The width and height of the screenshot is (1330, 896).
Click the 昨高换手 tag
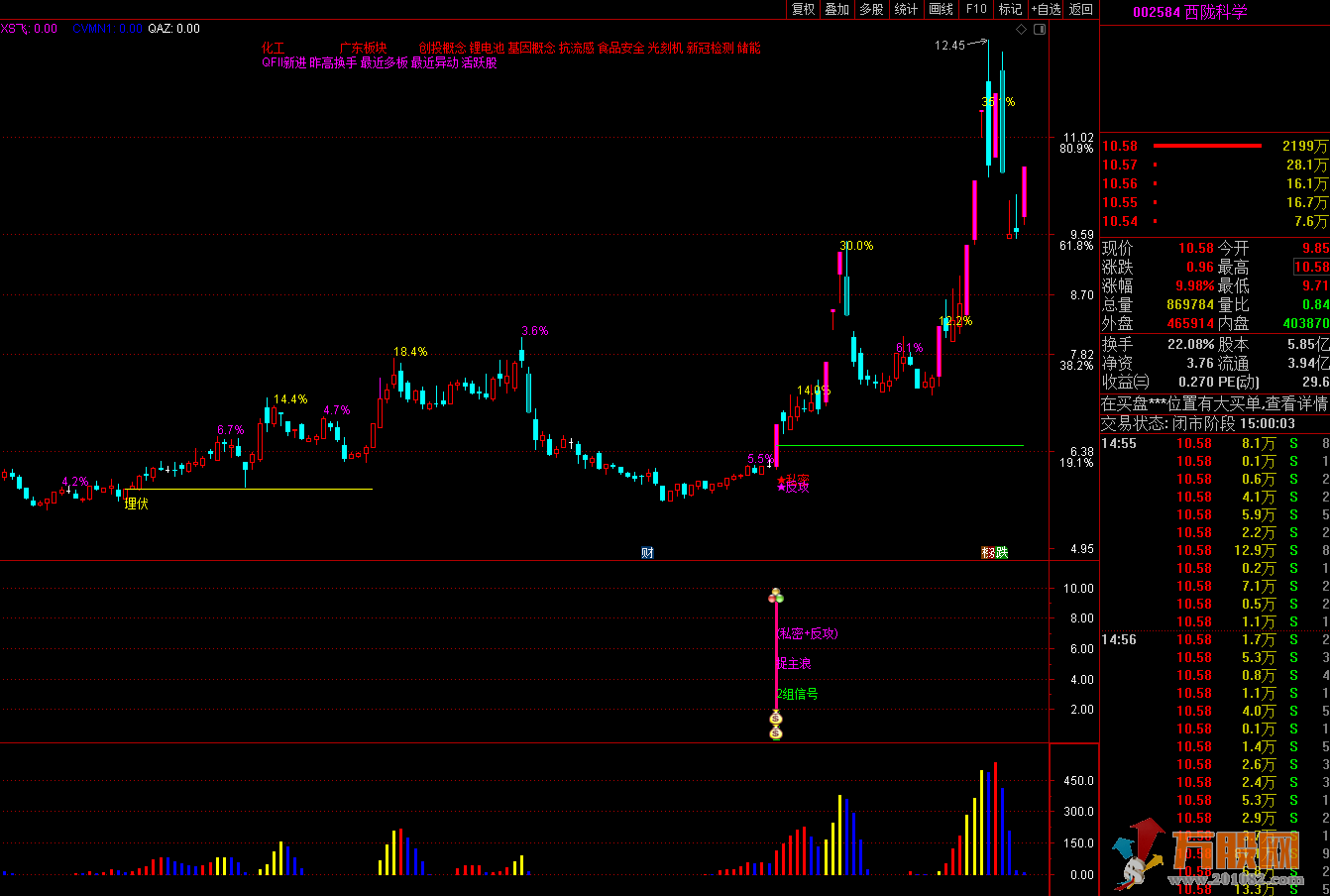pyautogui.click(x=333, y=62)
